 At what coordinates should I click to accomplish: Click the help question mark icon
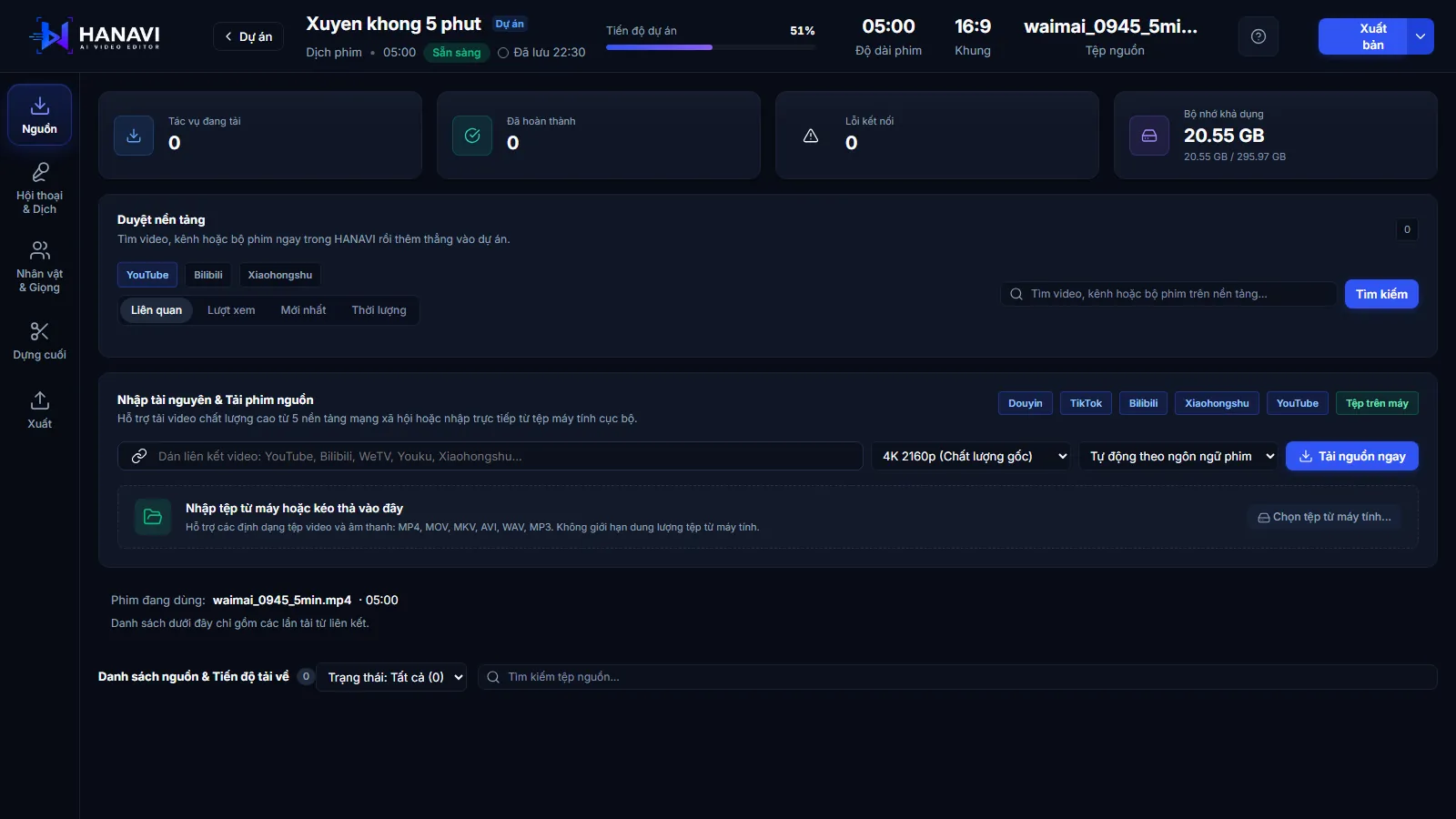(1259, 36)
